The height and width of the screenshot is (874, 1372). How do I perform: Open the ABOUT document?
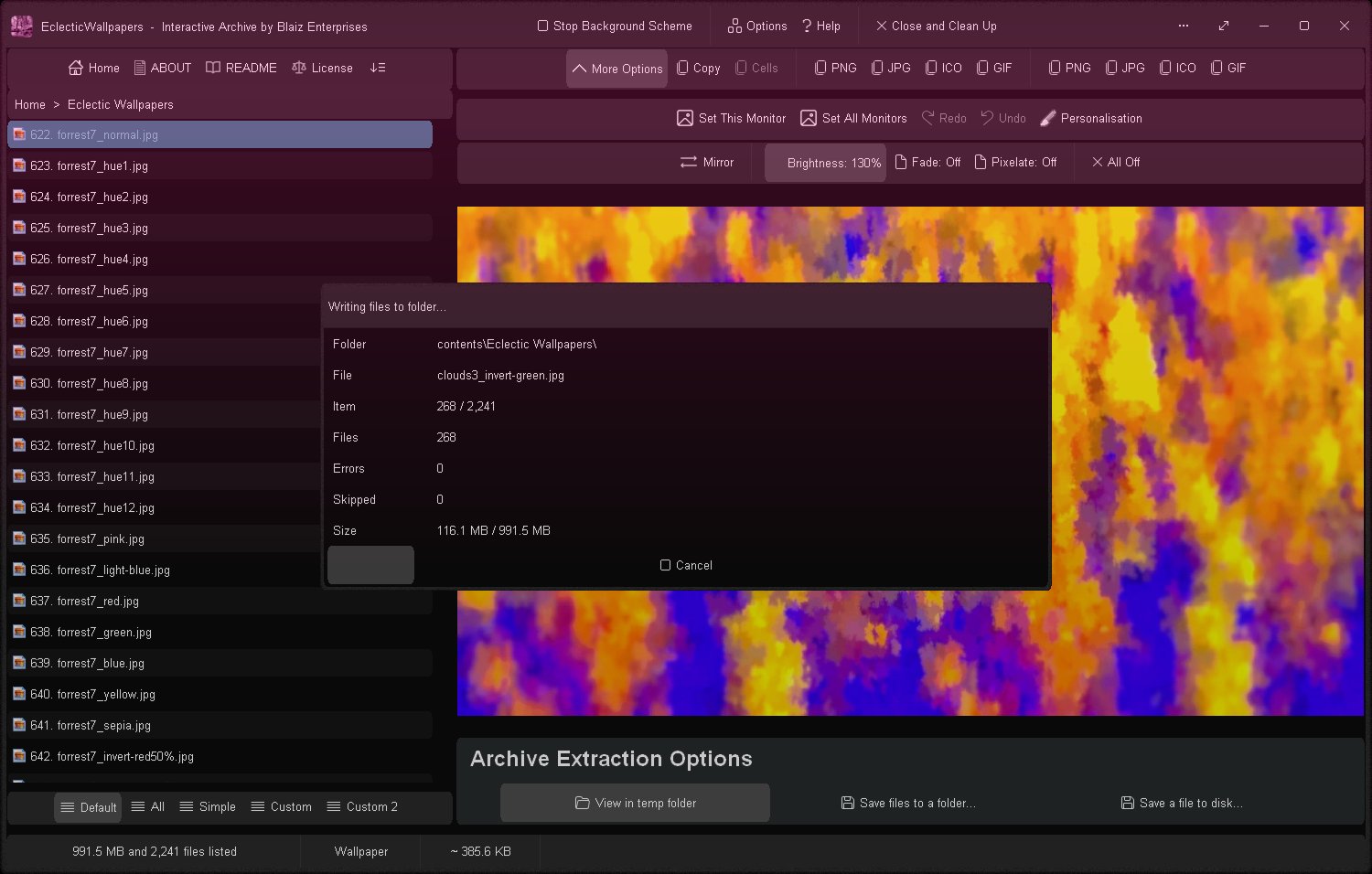(x=163, y=69)
